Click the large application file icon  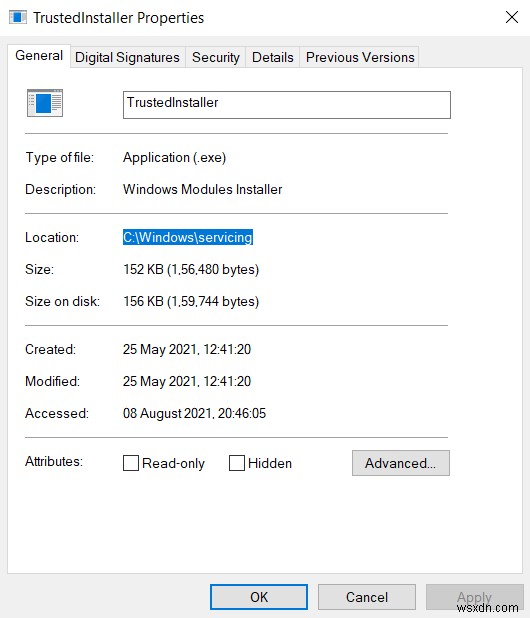click(x=45, y=103)
